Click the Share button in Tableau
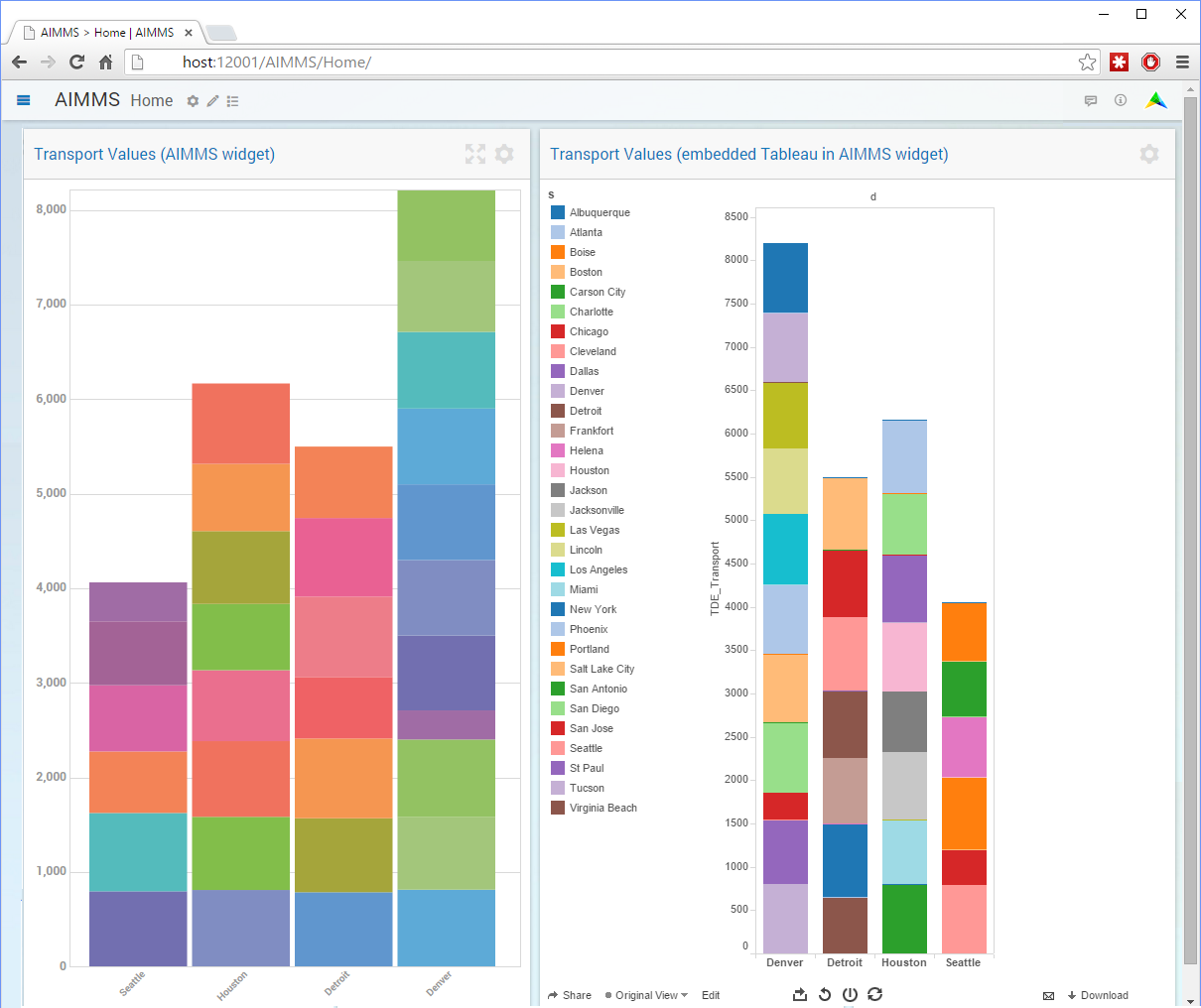The width and height of the screenshot is (1201, 1008). pyautogui.click(x=570, y=995)
